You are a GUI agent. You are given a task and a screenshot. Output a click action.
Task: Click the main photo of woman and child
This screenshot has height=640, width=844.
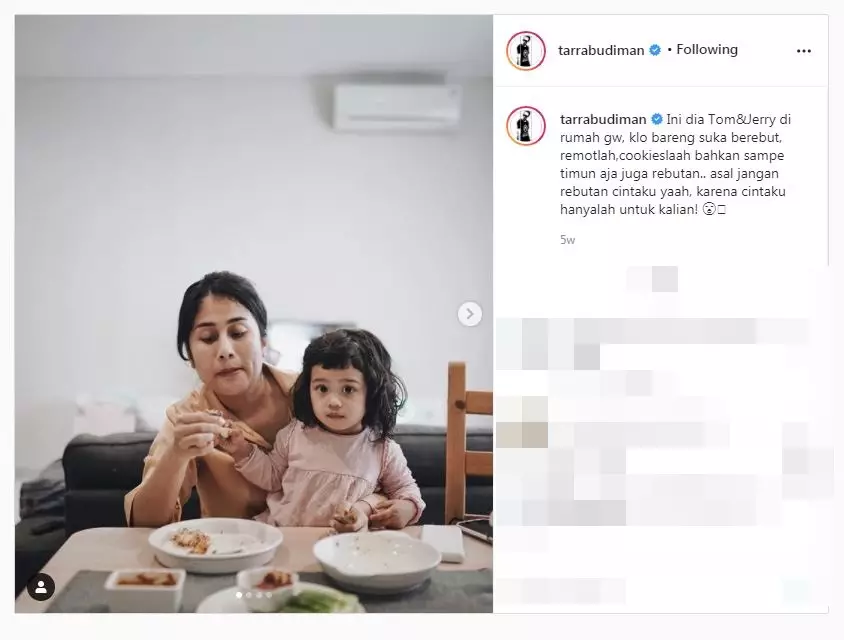(x=254, y=314)
